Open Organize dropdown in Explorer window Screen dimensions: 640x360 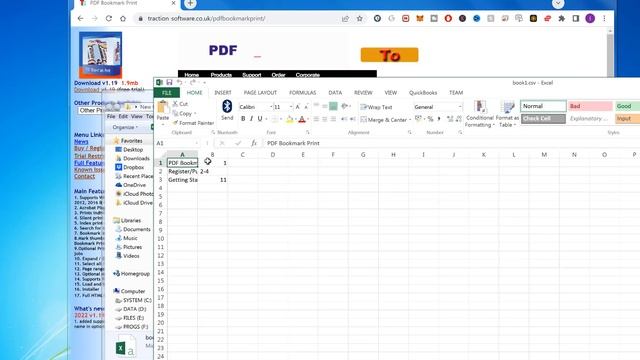tap(125, 127)
